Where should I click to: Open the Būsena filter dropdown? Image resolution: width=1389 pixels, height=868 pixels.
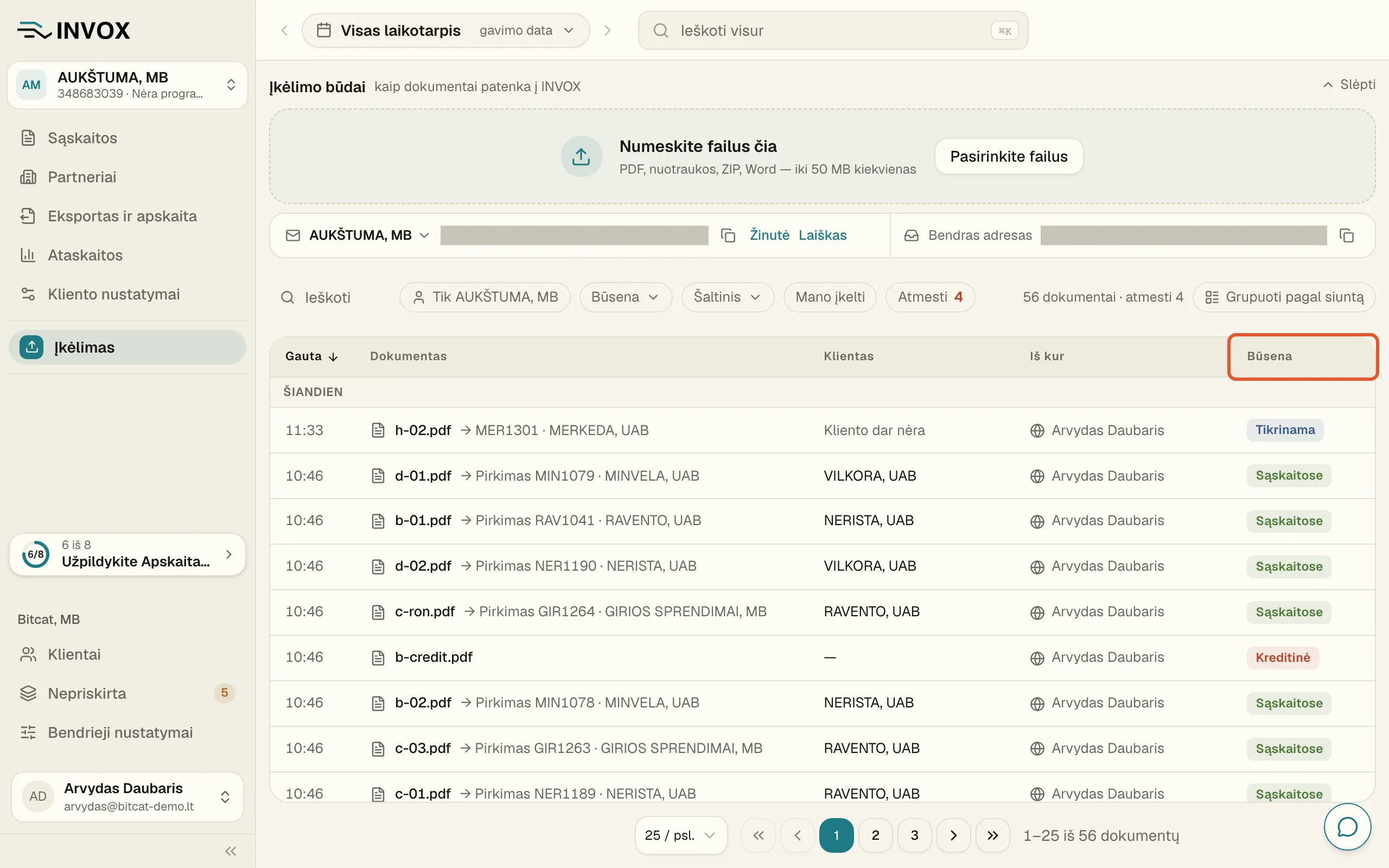click(x=625, y=297)
